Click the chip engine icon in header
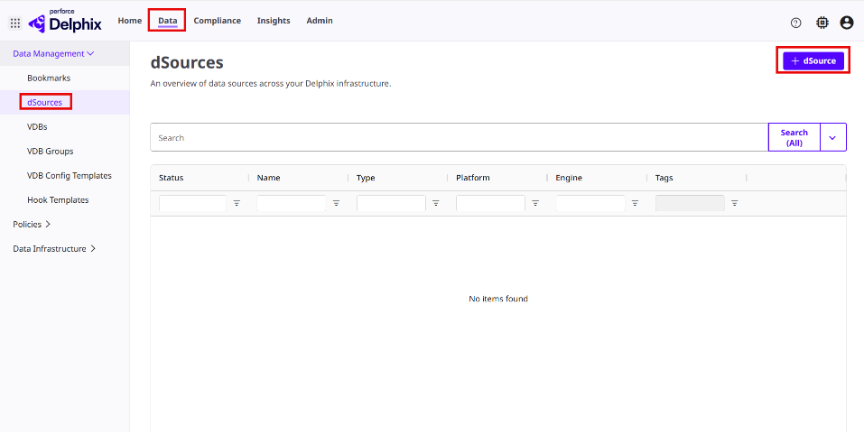 click(x=822, y=23)
